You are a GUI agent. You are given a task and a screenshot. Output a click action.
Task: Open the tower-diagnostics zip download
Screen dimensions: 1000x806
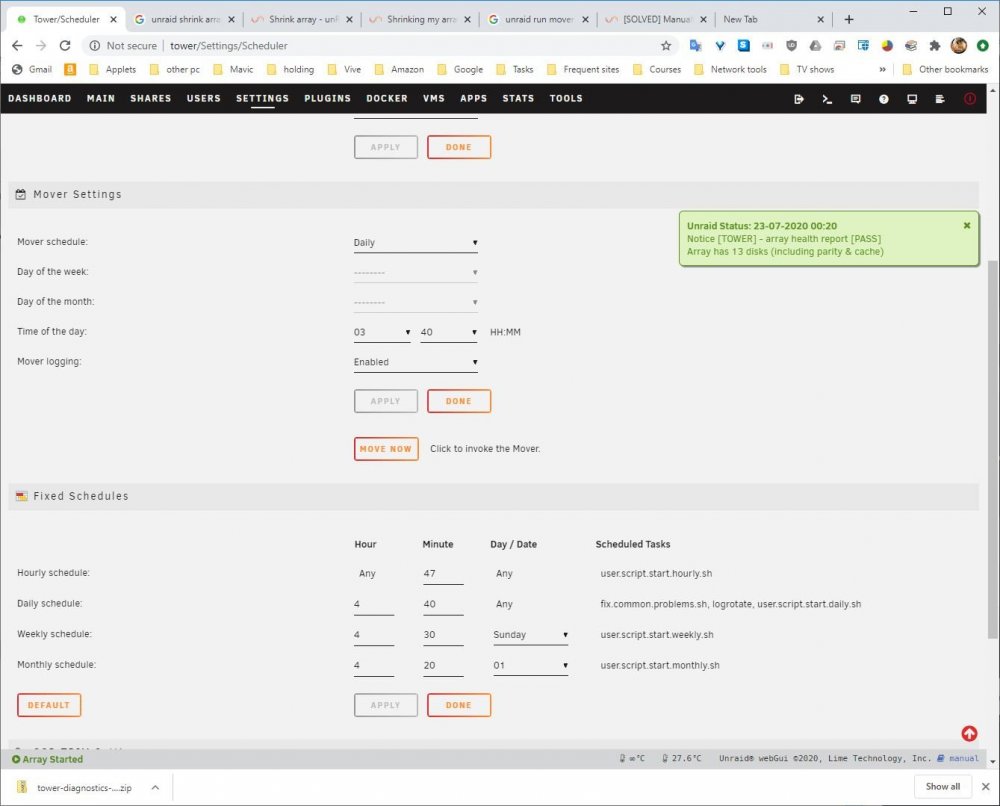(82, 788)
